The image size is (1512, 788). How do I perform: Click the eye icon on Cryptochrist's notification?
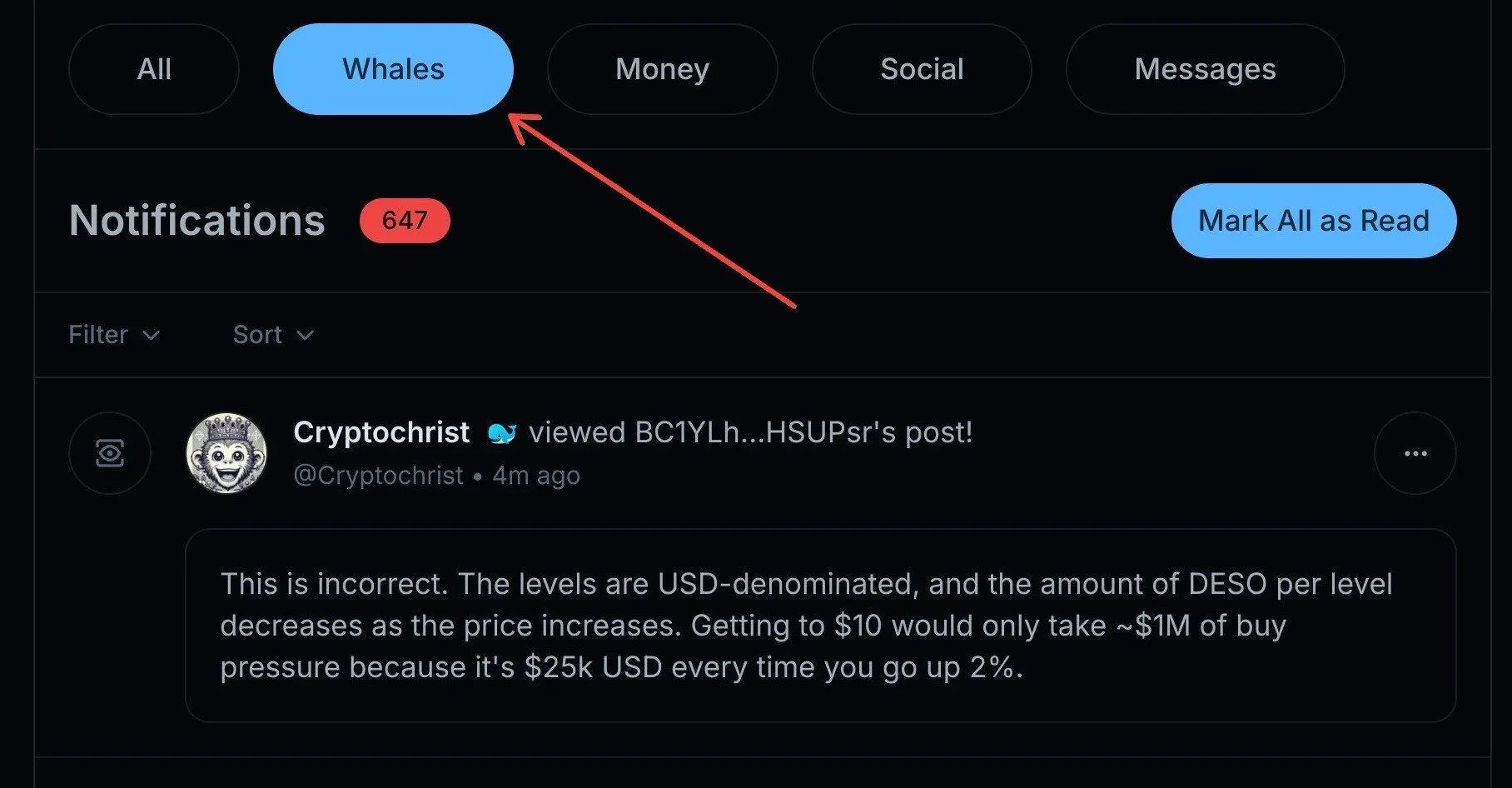click(x=109, y=452)
